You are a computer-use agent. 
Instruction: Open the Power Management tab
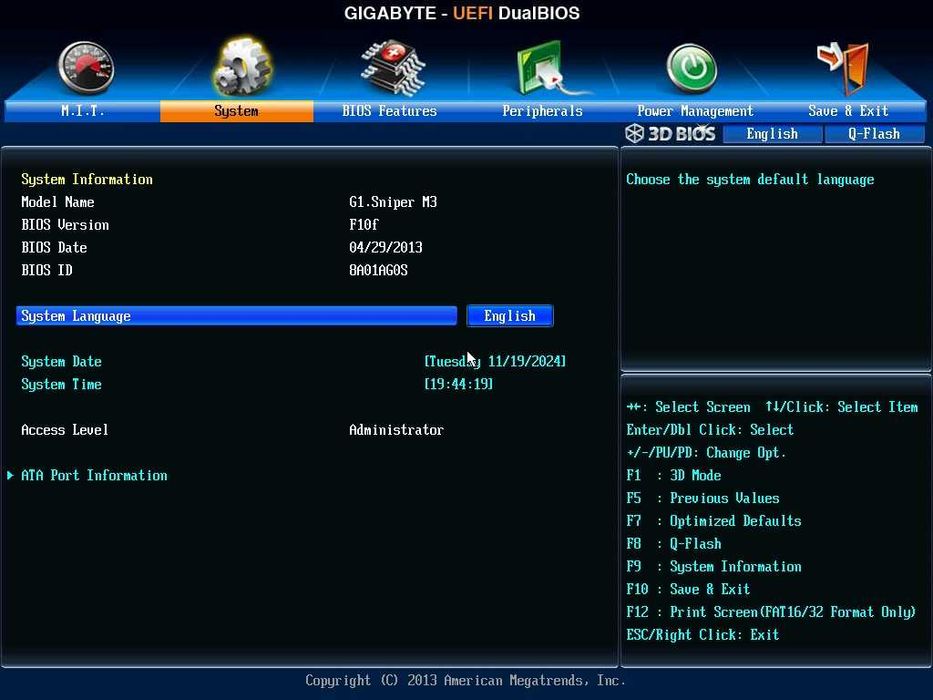(695, 111)
